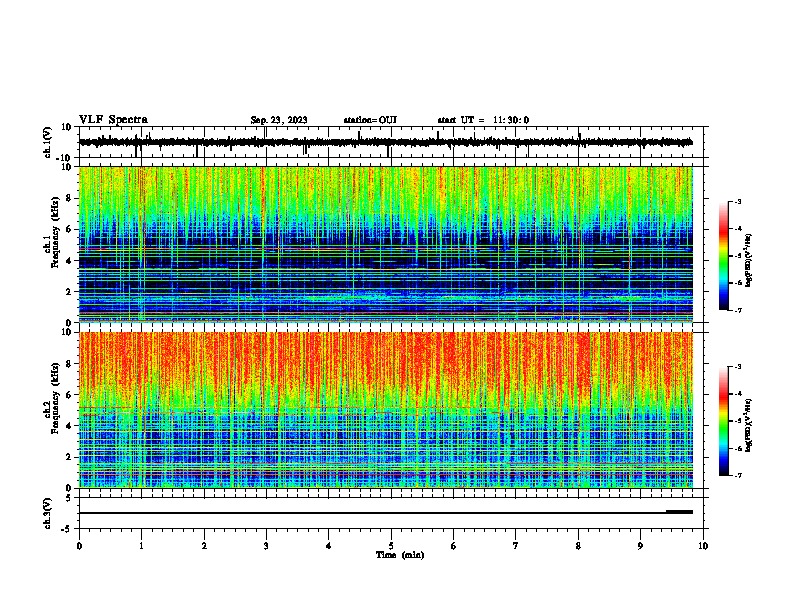Click tick label "2" on the Time axis
Screen dimensions: 792x612
click(x=204, y=546)
